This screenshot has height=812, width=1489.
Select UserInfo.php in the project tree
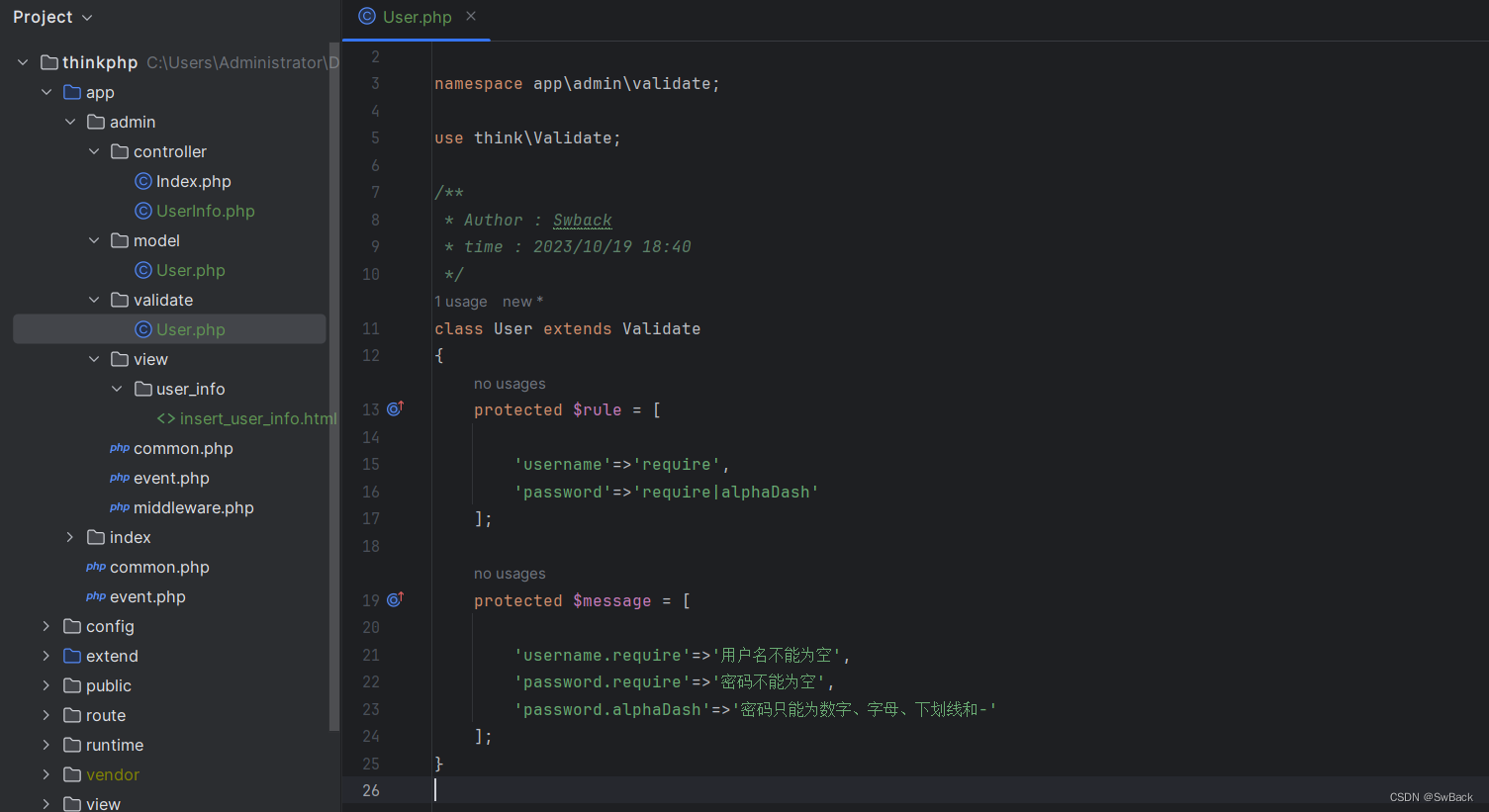pos(206,211)
